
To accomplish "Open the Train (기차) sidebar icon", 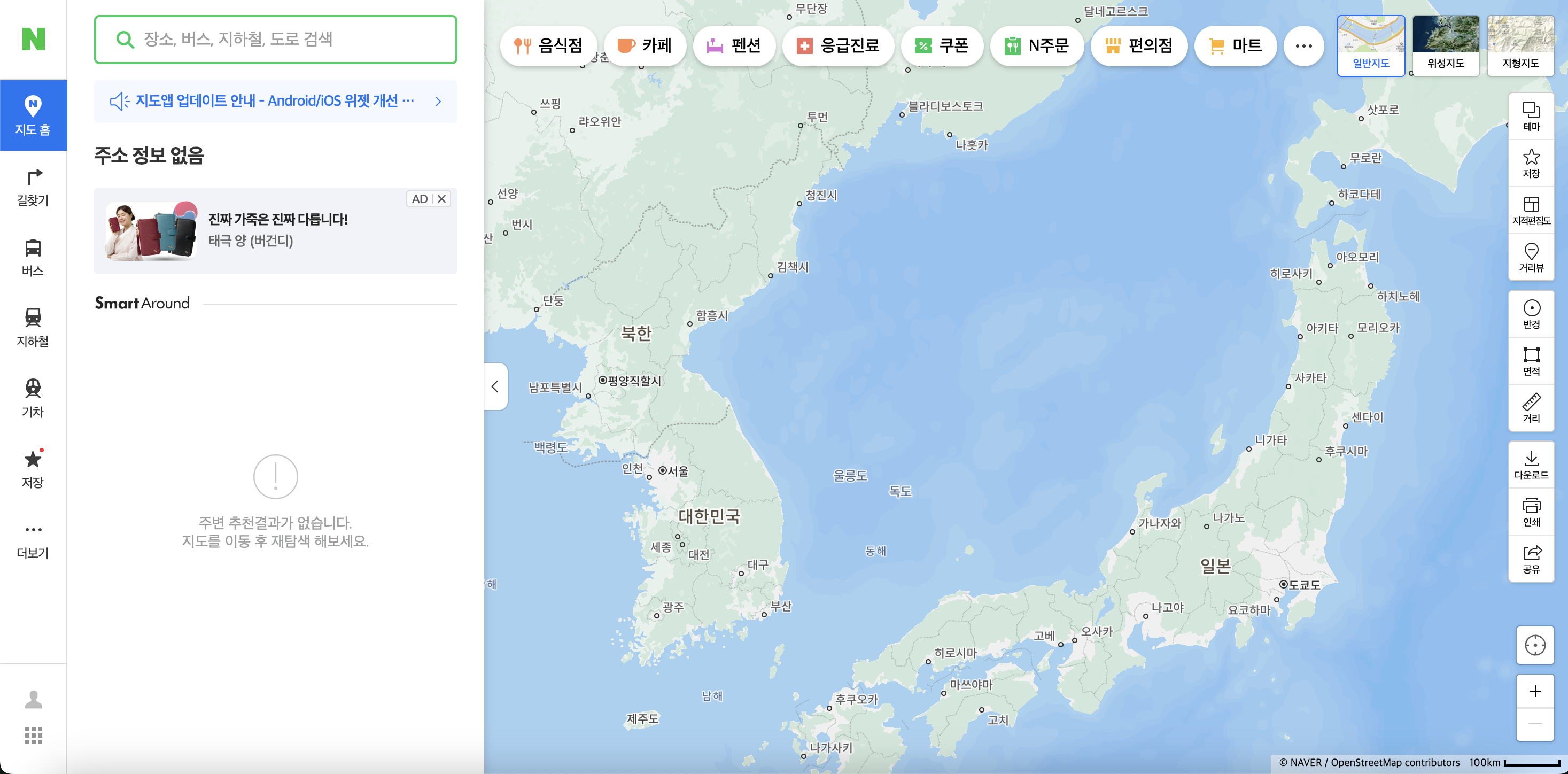I will [x=33, y=398].
